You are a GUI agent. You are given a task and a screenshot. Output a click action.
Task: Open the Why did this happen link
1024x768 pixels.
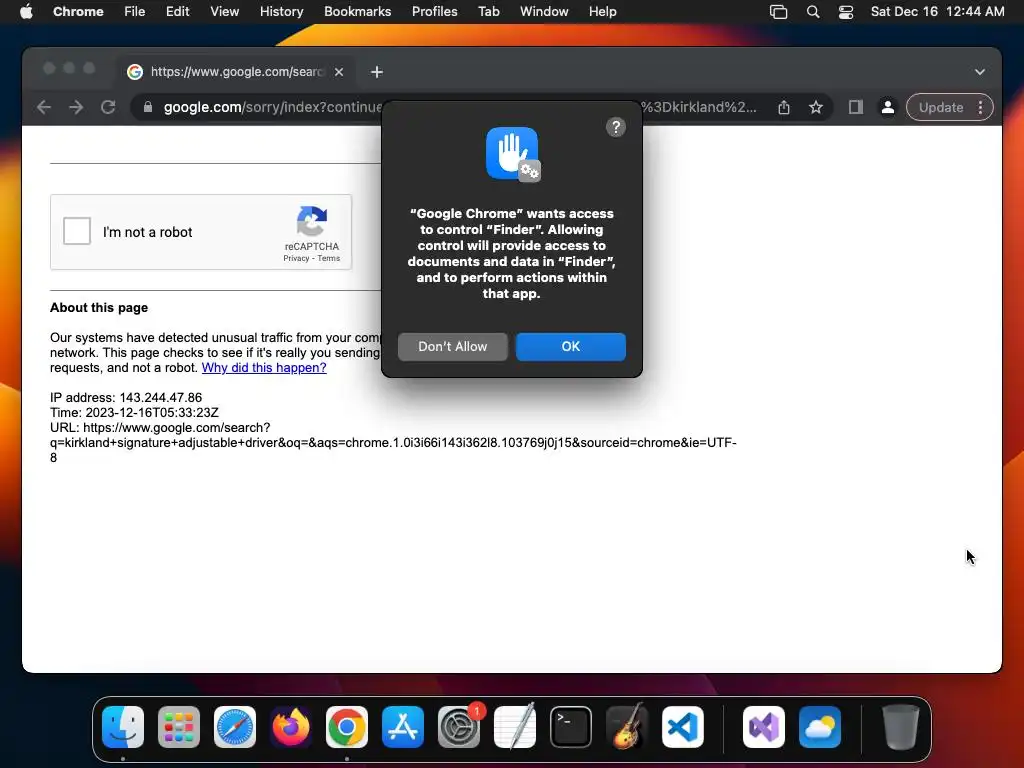coord(264,368)
